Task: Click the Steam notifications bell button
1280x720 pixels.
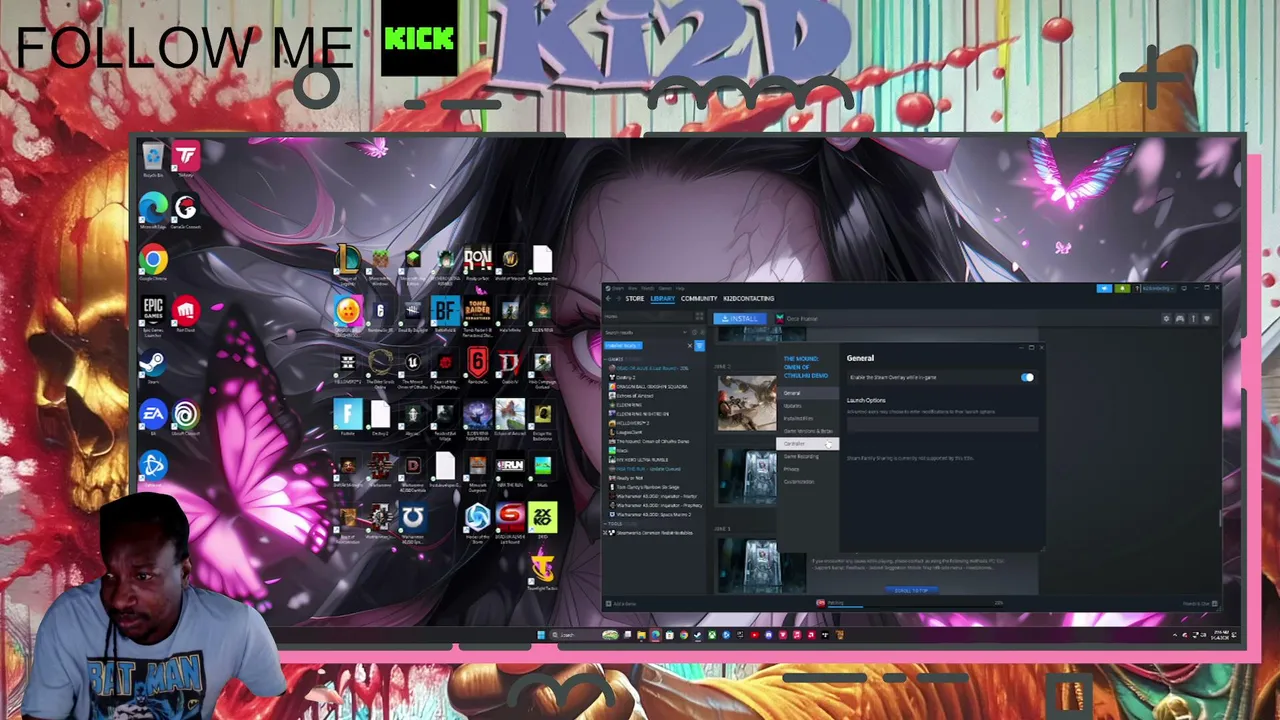Action: (1122, 288)
